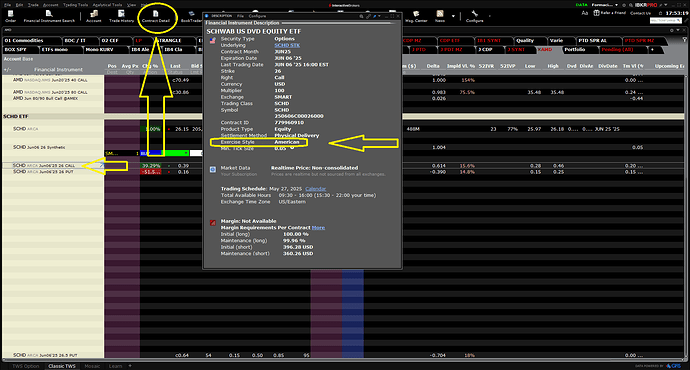Expand the News toolbar dropdown arrow
Screen dimensions: 690x370
click(x=453, y=16)
